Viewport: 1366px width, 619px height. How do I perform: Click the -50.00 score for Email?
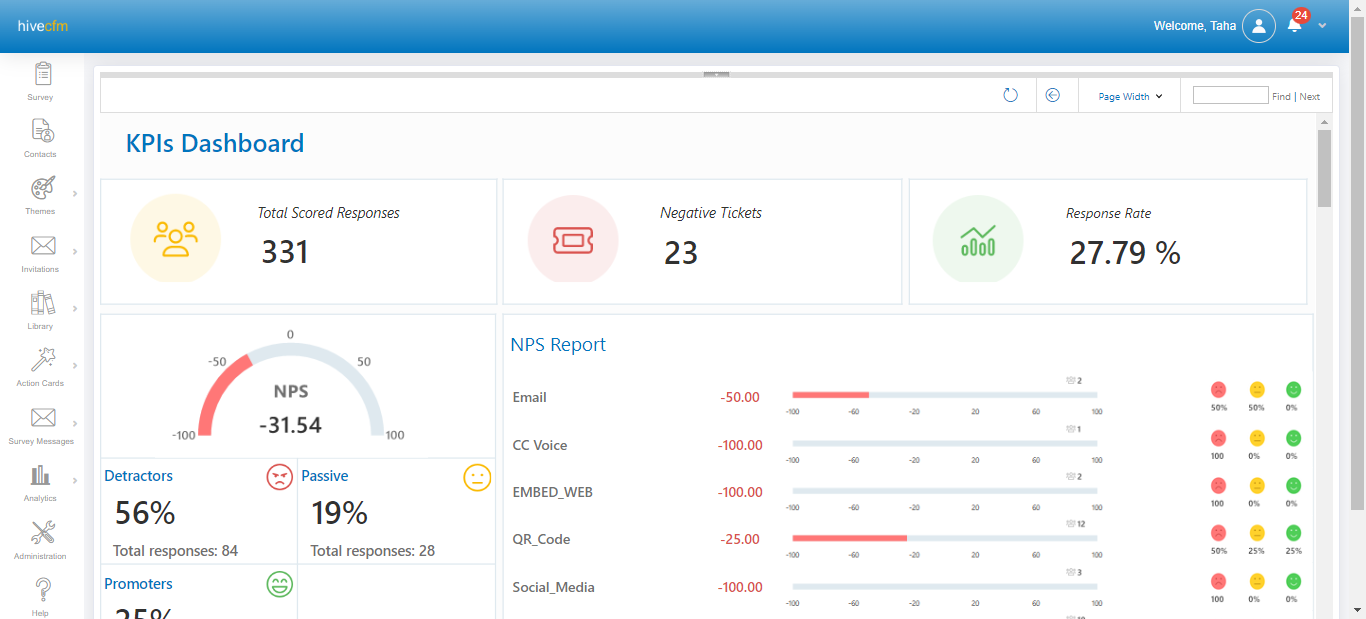tap(740, 397)
